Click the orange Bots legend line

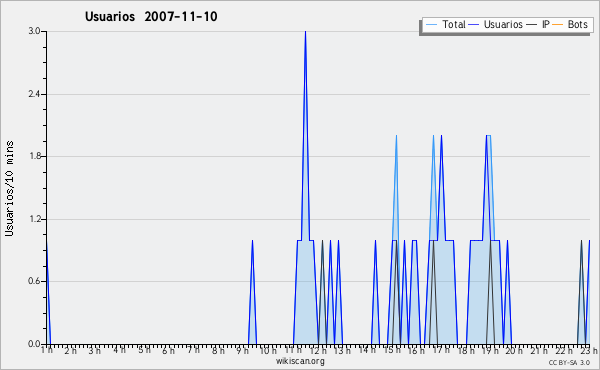(558, 25)
